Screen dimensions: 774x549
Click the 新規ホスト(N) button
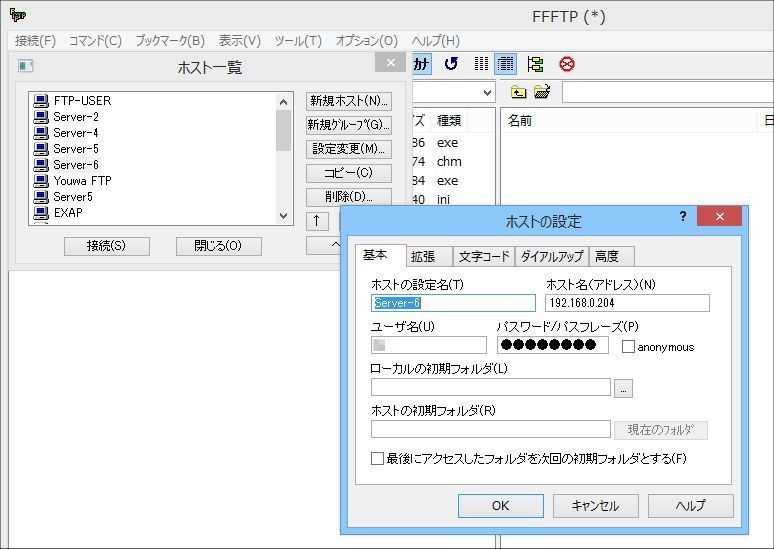tap(348, 101)
